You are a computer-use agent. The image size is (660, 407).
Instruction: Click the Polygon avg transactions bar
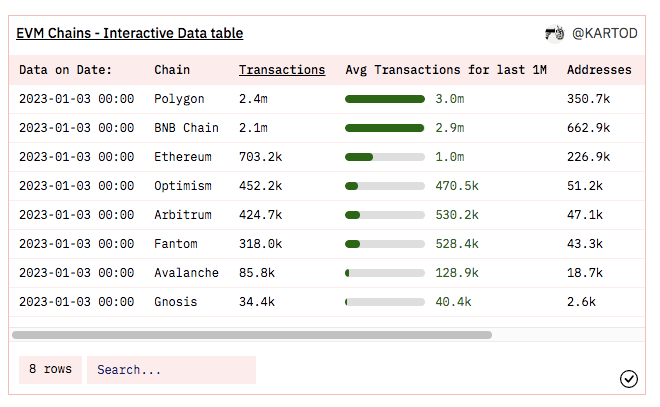coord(385,99)
